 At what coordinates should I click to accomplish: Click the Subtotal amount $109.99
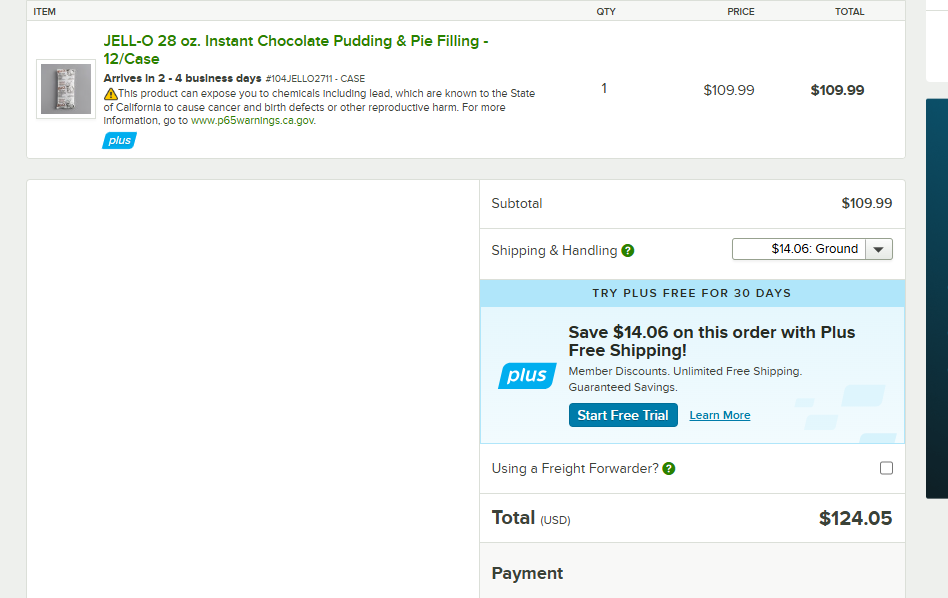point(866,203)
